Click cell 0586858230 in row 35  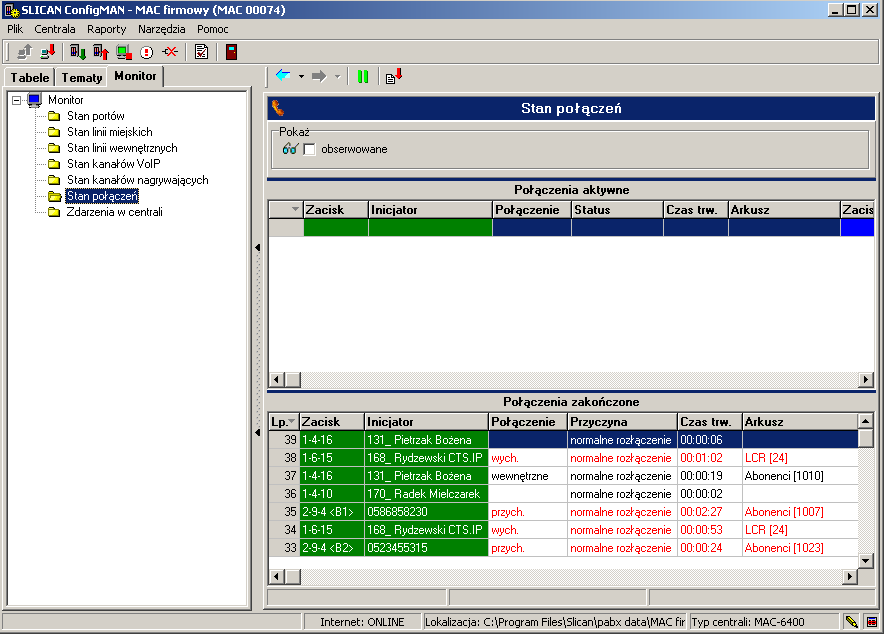coord(426,512)
